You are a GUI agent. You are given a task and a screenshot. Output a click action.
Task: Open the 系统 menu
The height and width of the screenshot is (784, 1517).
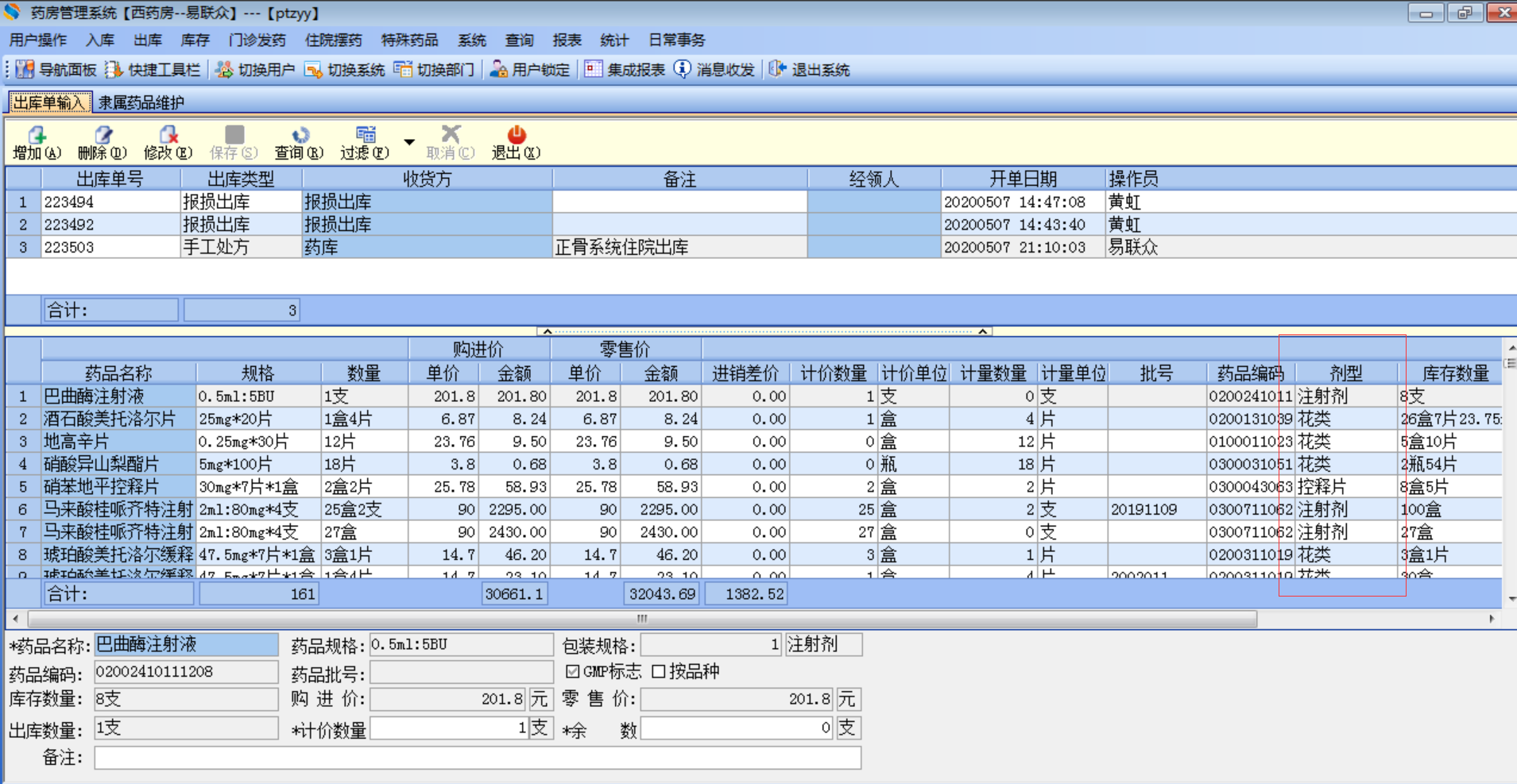(472, 40)
